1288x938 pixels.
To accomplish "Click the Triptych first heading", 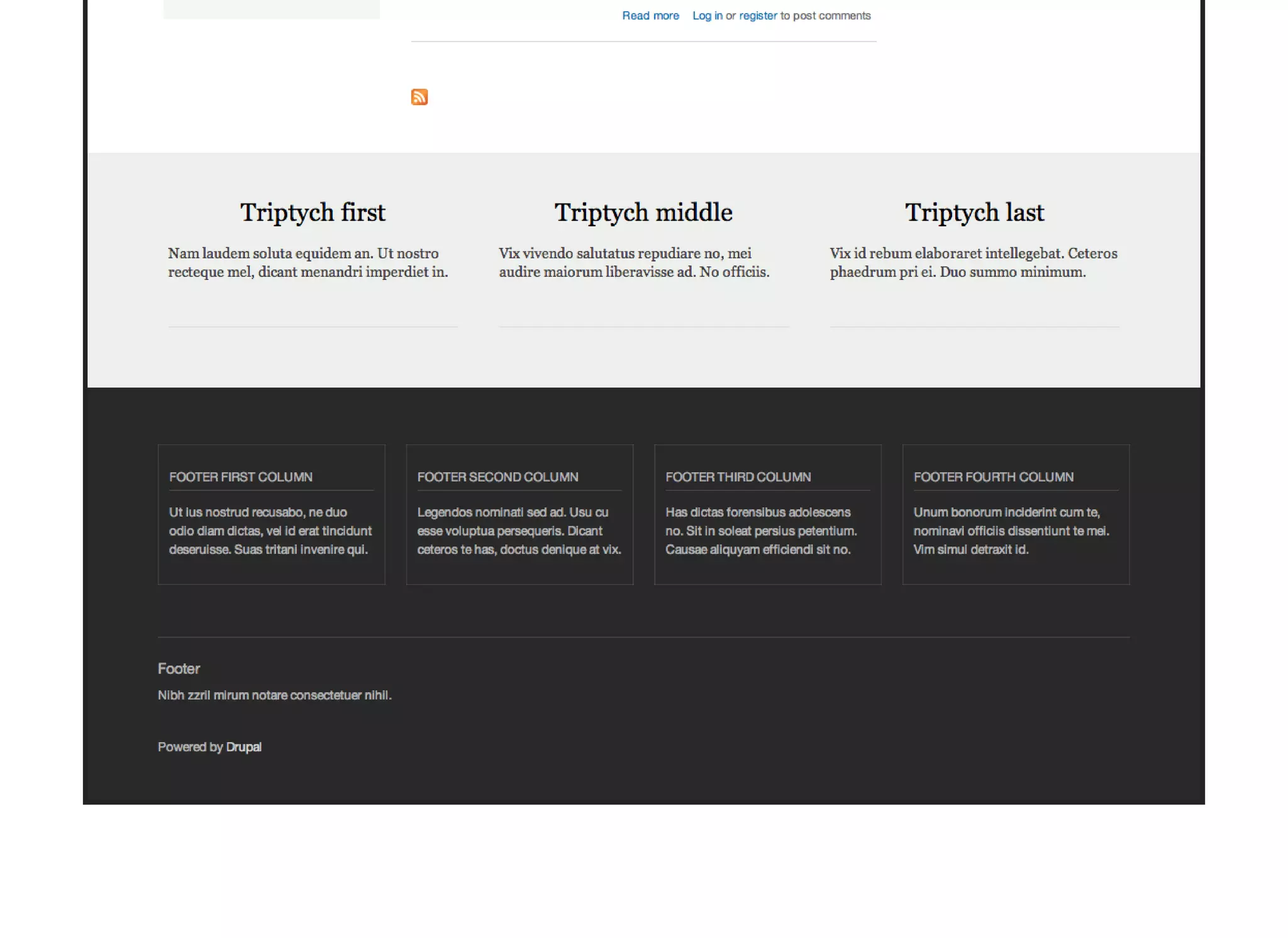I will pyautogui.click(x=313, y=212).
